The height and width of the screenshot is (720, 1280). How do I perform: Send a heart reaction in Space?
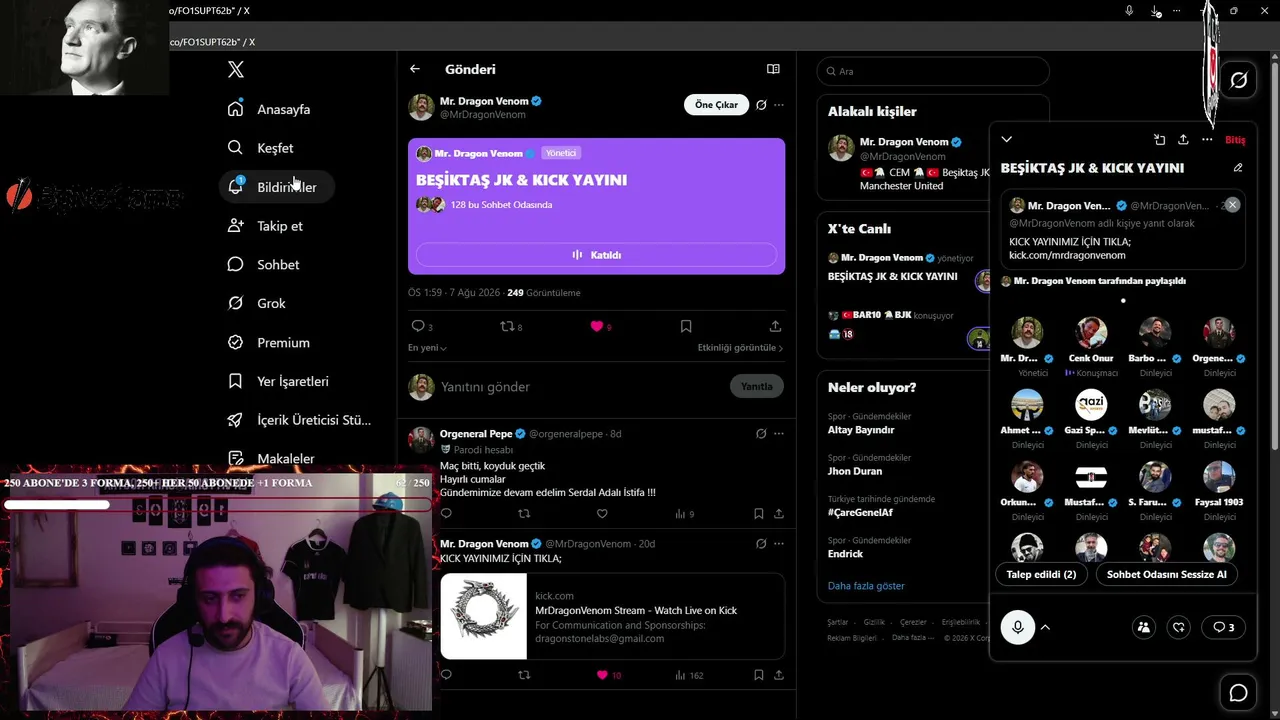click(1179, 627)
